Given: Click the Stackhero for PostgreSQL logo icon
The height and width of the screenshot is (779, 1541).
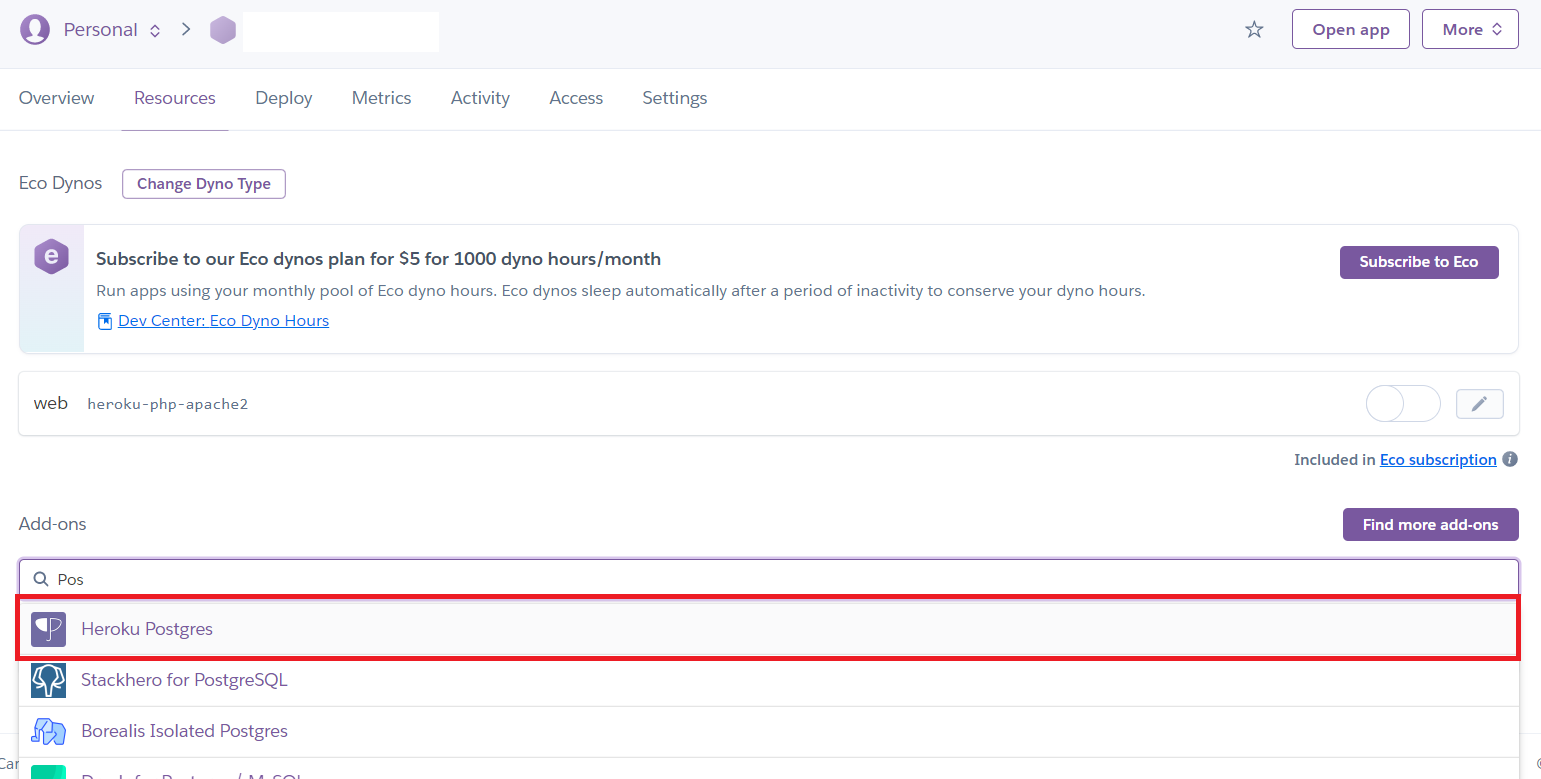Looking at the screenshot, I should pyautogui.click(x=48, y=680).
